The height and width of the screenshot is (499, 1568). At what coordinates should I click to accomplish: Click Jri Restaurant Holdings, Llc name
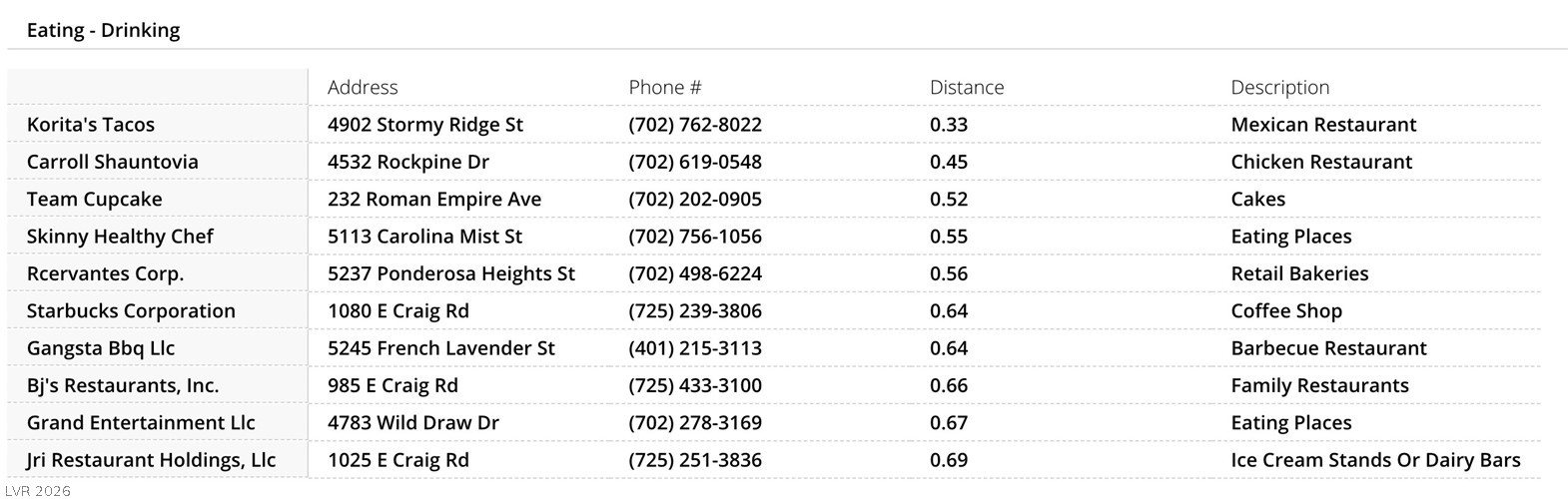pos(151,460)
